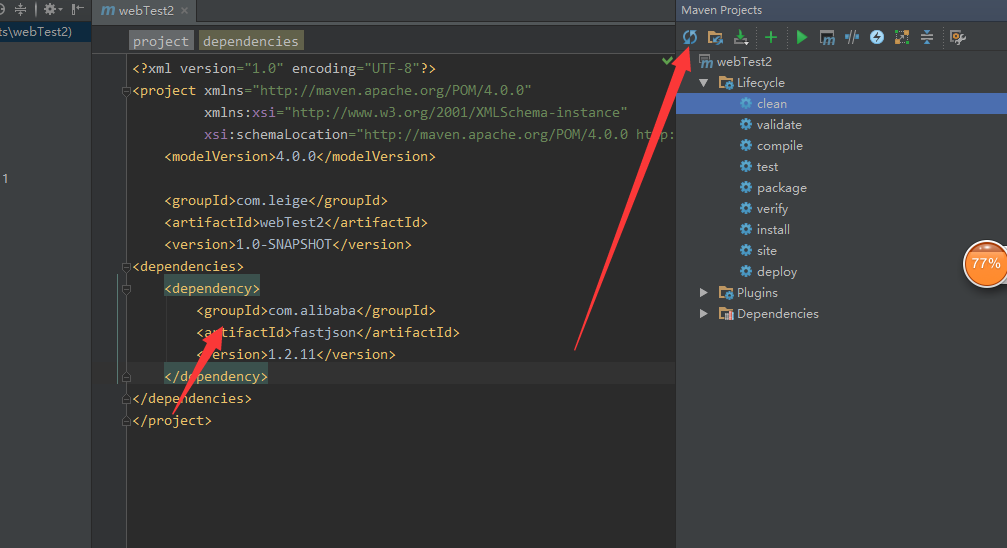Collapse the opening project tag fold marker
Viewport: 1007px width, 548px height.
pyautogui.click(x=126, y=91)
